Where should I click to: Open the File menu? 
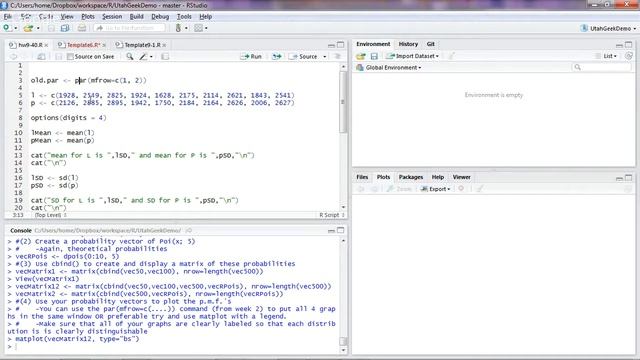pos(7,17)
